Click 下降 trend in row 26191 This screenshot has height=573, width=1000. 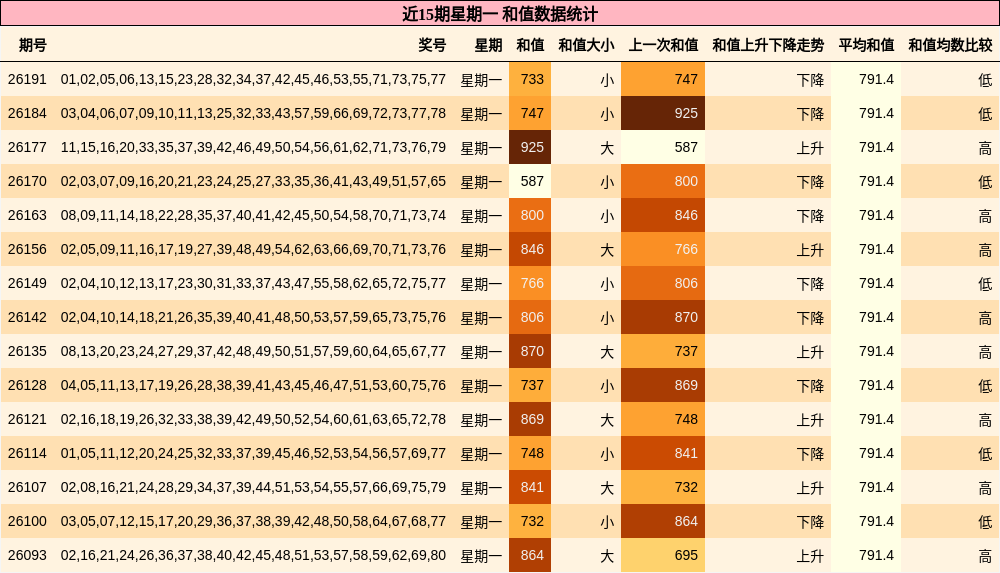point(810,80)
